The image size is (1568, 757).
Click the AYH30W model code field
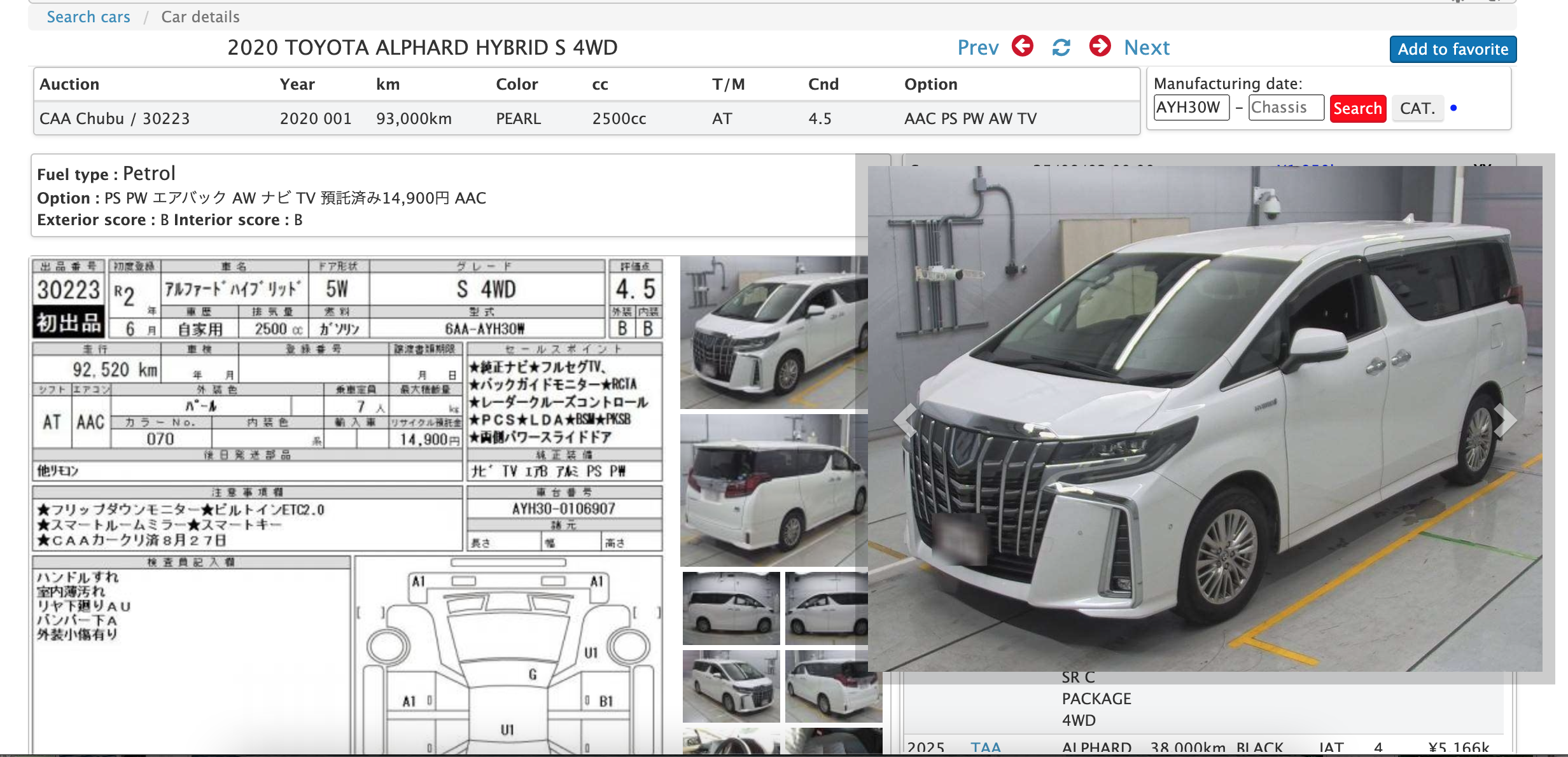tap(1191, 108)
